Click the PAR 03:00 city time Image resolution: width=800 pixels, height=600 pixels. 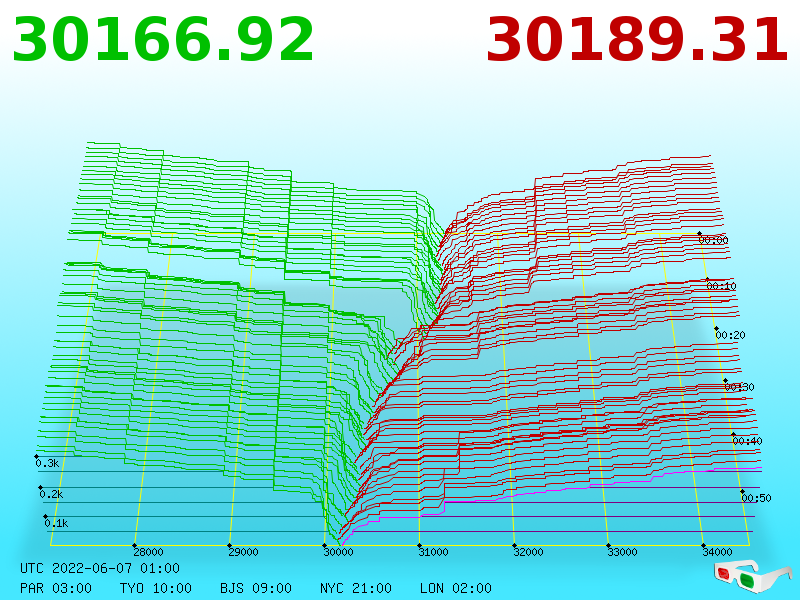click(56, 588)
